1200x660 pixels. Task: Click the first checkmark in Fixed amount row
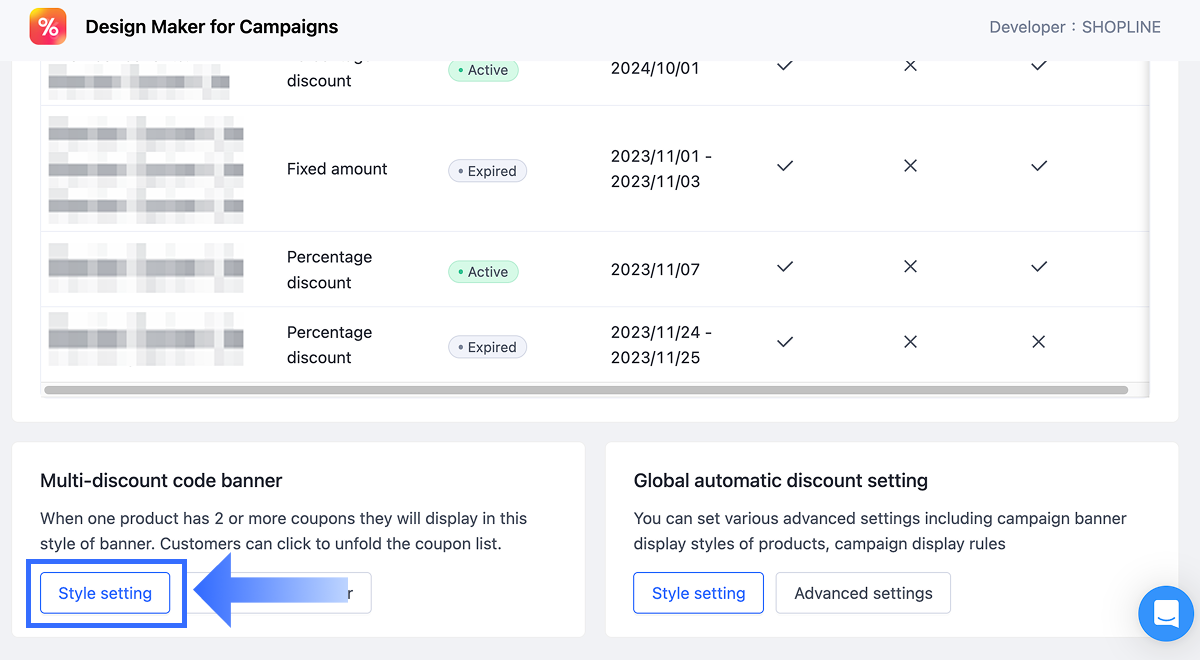tap(785, 166)
